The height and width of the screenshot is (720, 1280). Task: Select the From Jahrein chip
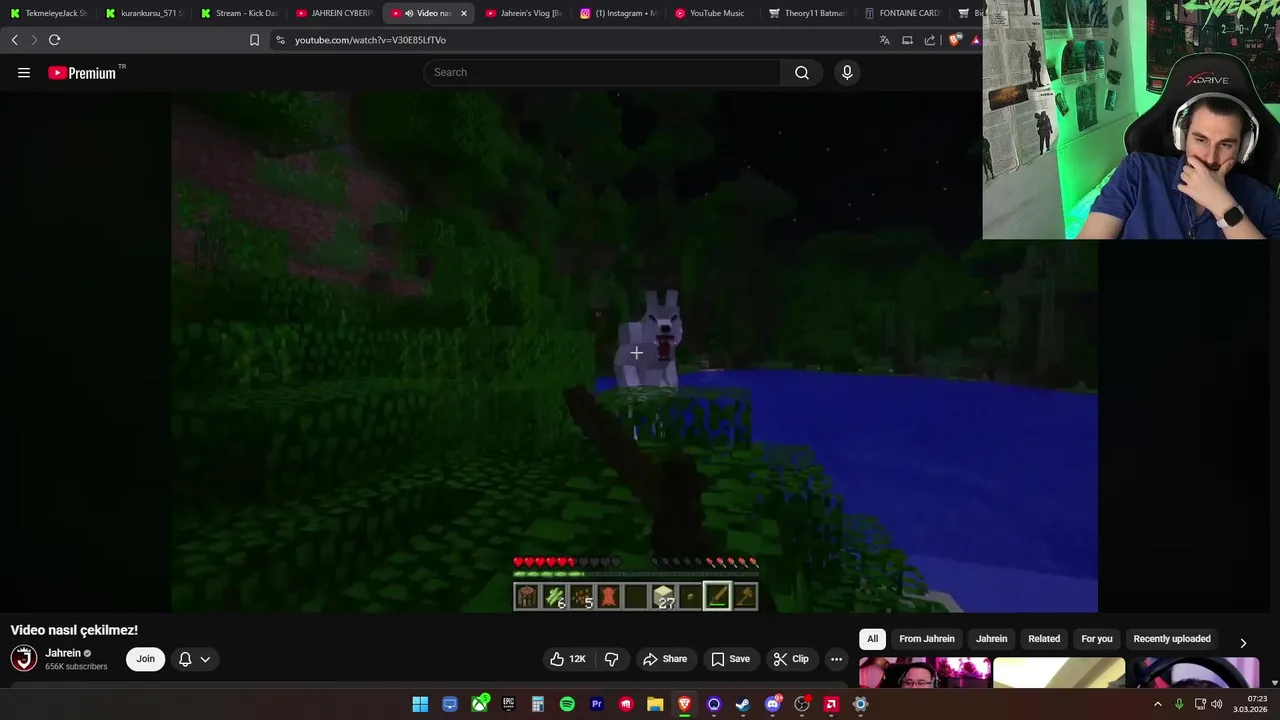pos(927,639)
